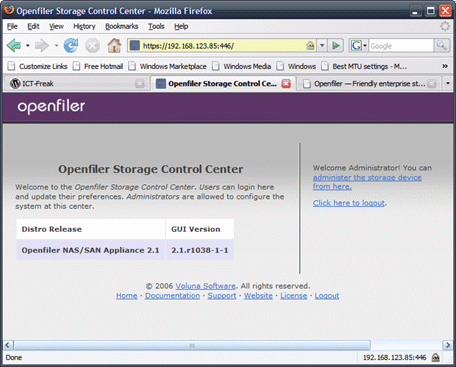Open the License footer link
The width and height of the screenshot is (456, 367).
pyautogui.click(x=294, y=296)
